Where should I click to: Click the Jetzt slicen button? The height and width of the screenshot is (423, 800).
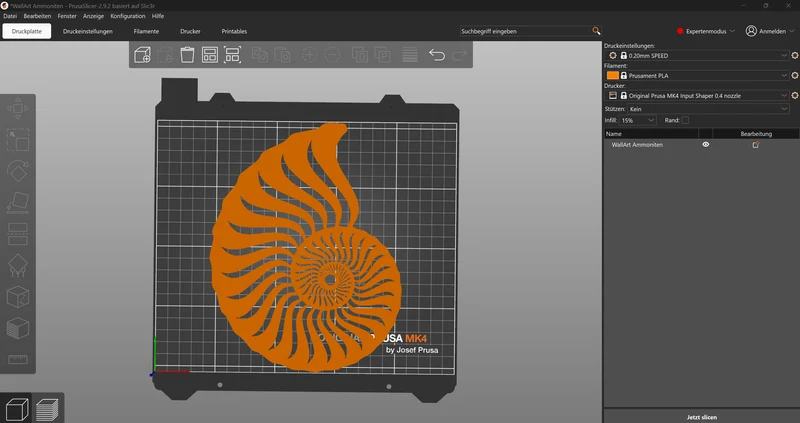coord(702,417)
